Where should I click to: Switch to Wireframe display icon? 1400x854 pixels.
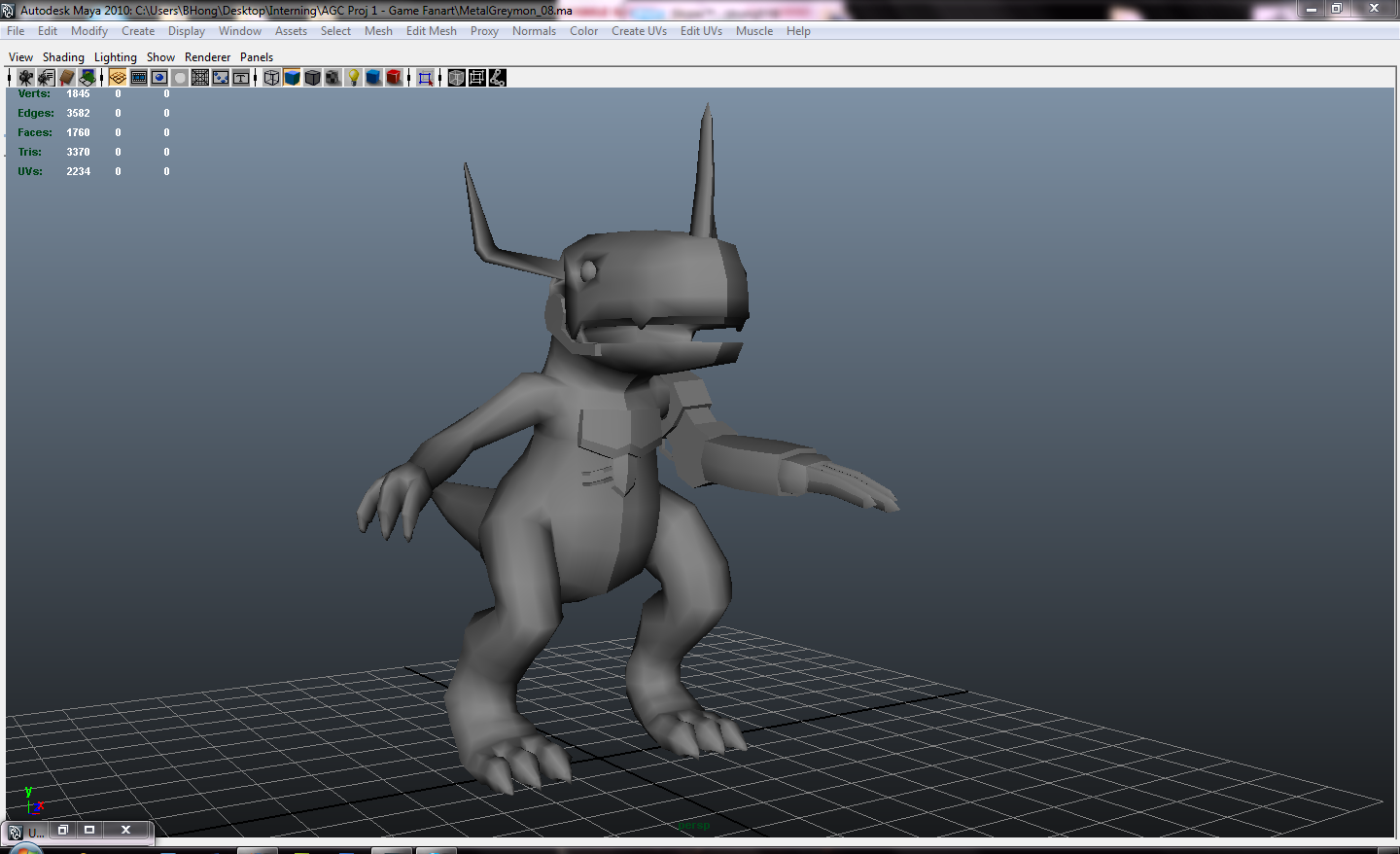271,78
